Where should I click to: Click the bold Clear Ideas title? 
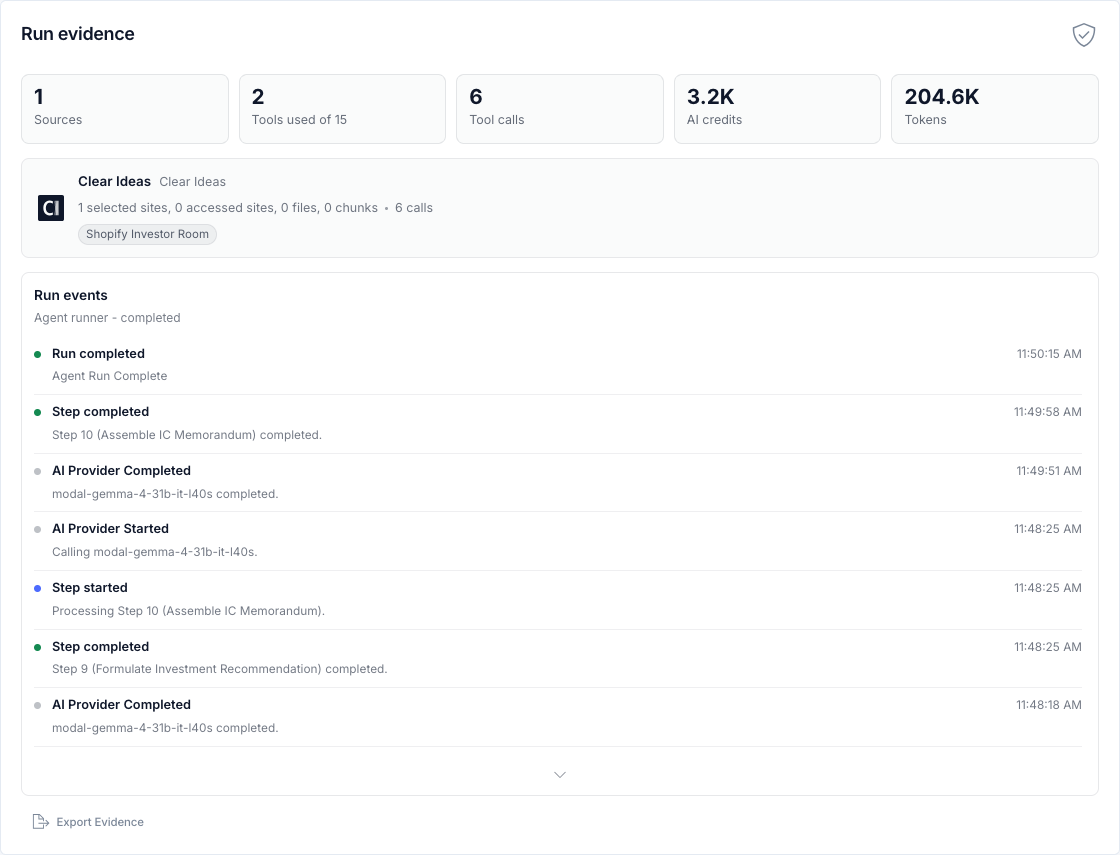pos(114,181)
